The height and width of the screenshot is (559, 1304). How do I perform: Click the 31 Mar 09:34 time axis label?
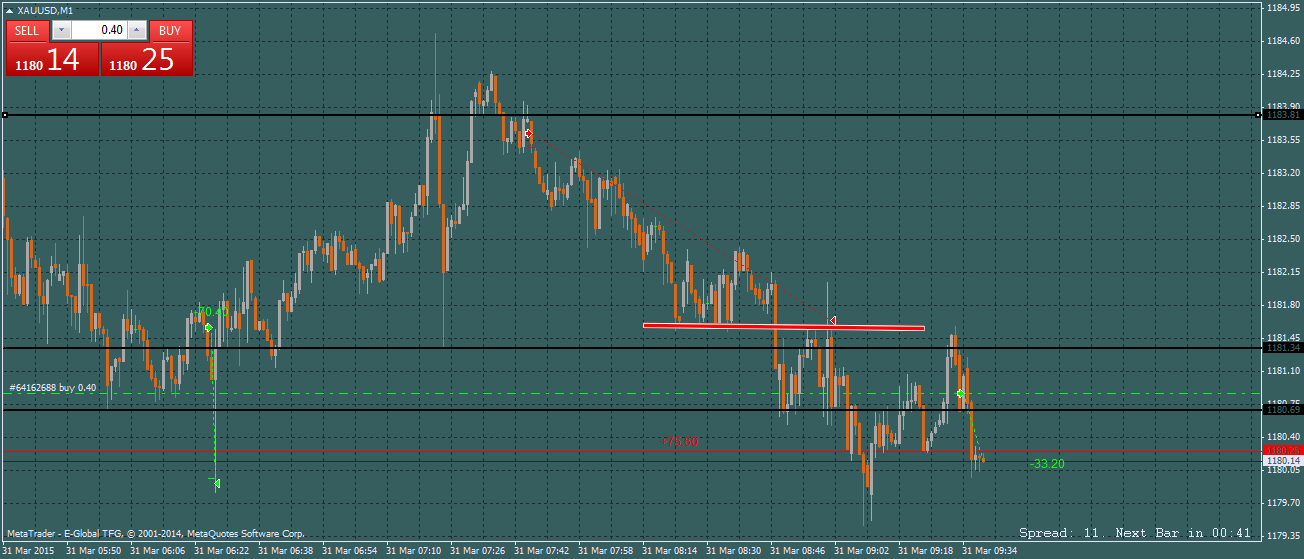(990, 550)
